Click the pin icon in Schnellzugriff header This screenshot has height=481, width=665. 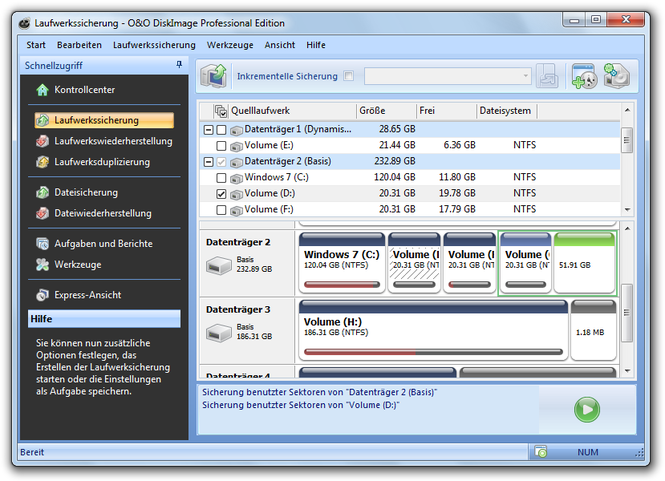click(179, 64)
